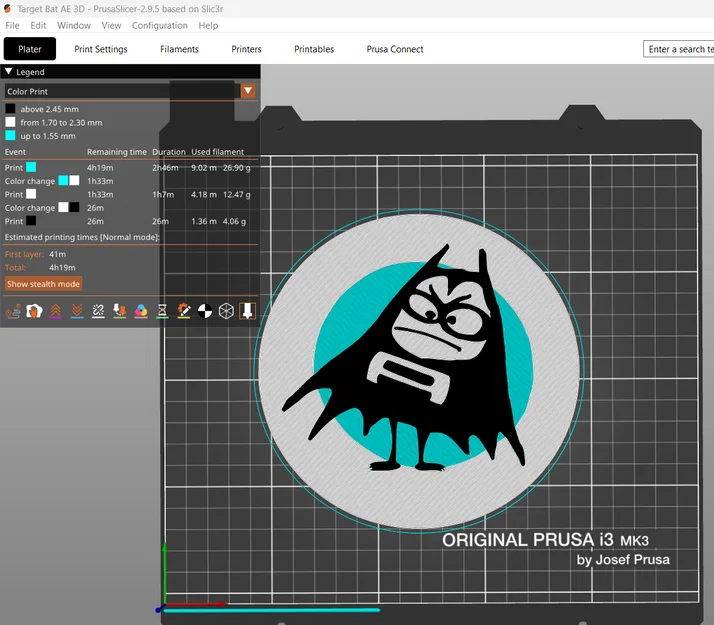This screenshot has height=625, width=714.
Task: Click the '4.06 g' filament weight
Action: [x=234, y=221]
